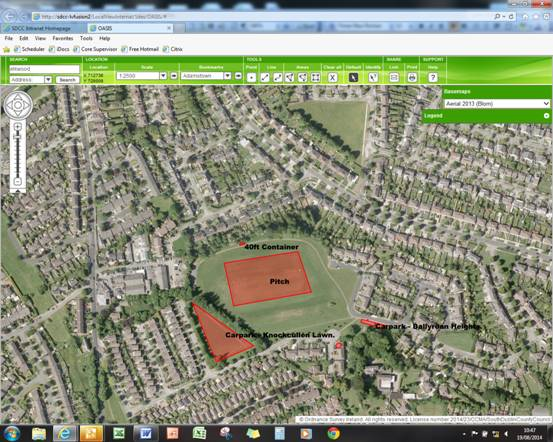The image size is (553, 442).
Task: Open Word from the taskbar
Action: tap(145, 434)
